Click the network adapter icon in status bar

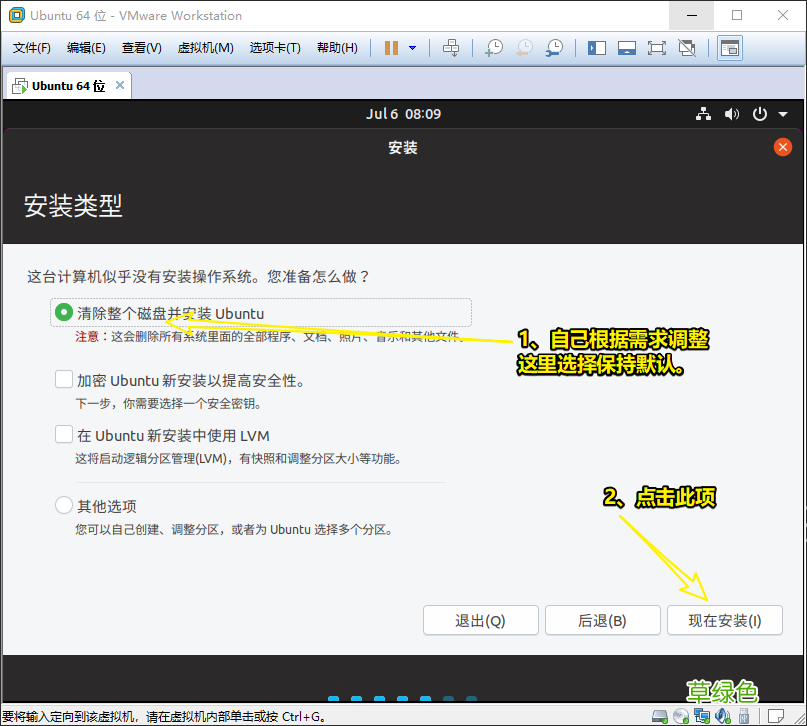tap(701, 716)
